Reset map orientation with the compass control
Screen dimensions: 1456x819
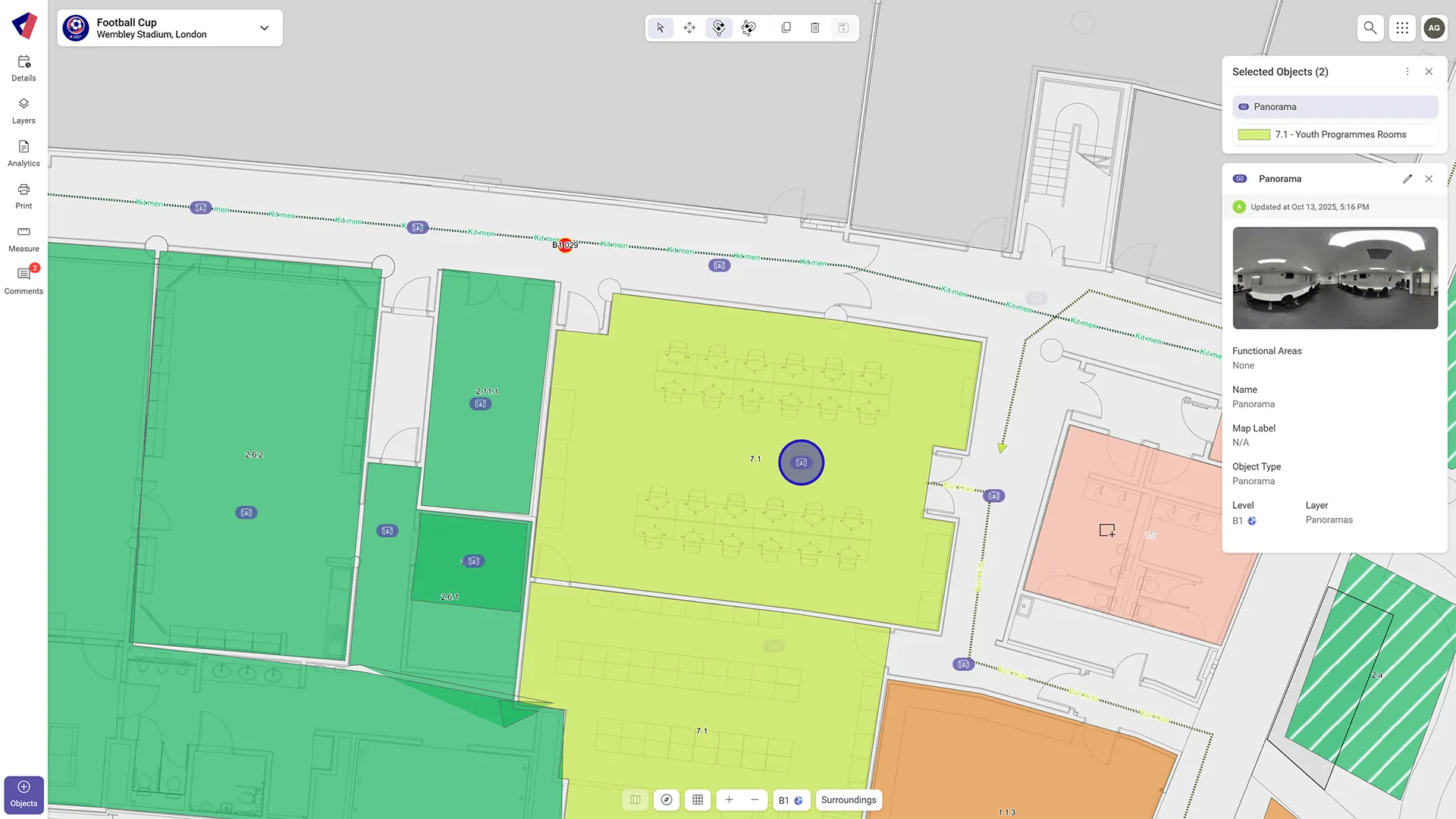click(667, 799)
